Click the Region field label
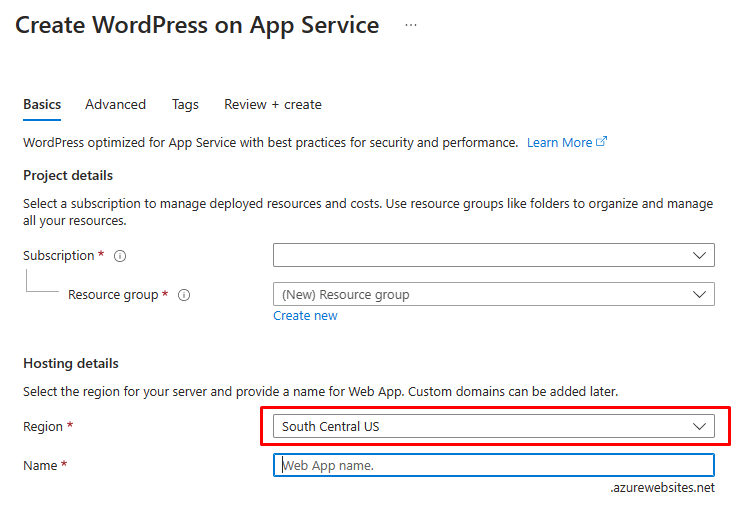 click(43, 427)
